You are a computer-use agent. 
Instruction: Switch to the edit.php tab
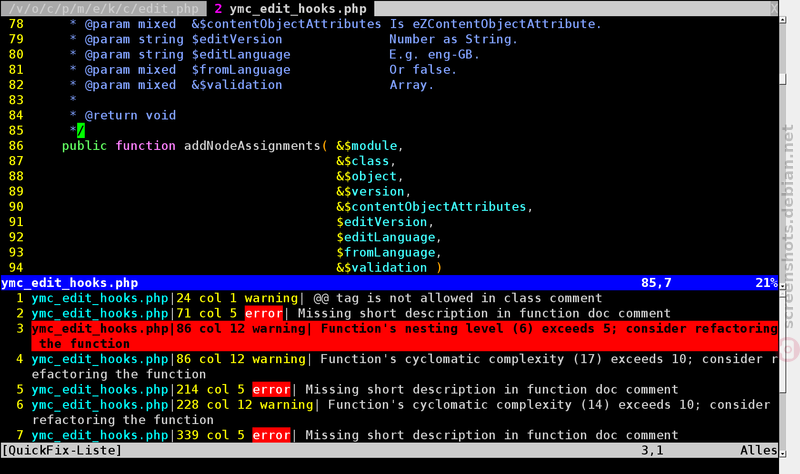pyautogui.click(x=104, y=8)
